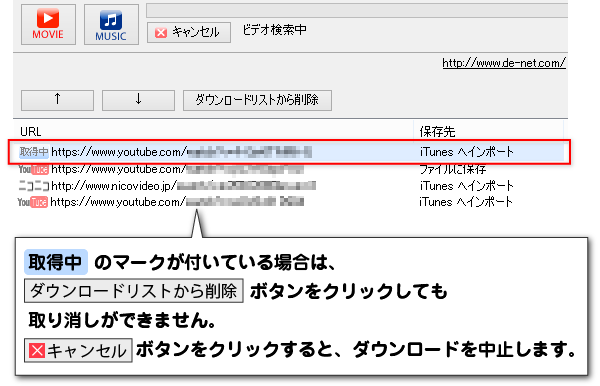Select the row marked 取得中
Screen dimensions: 600x386
[x=290, y=152]
